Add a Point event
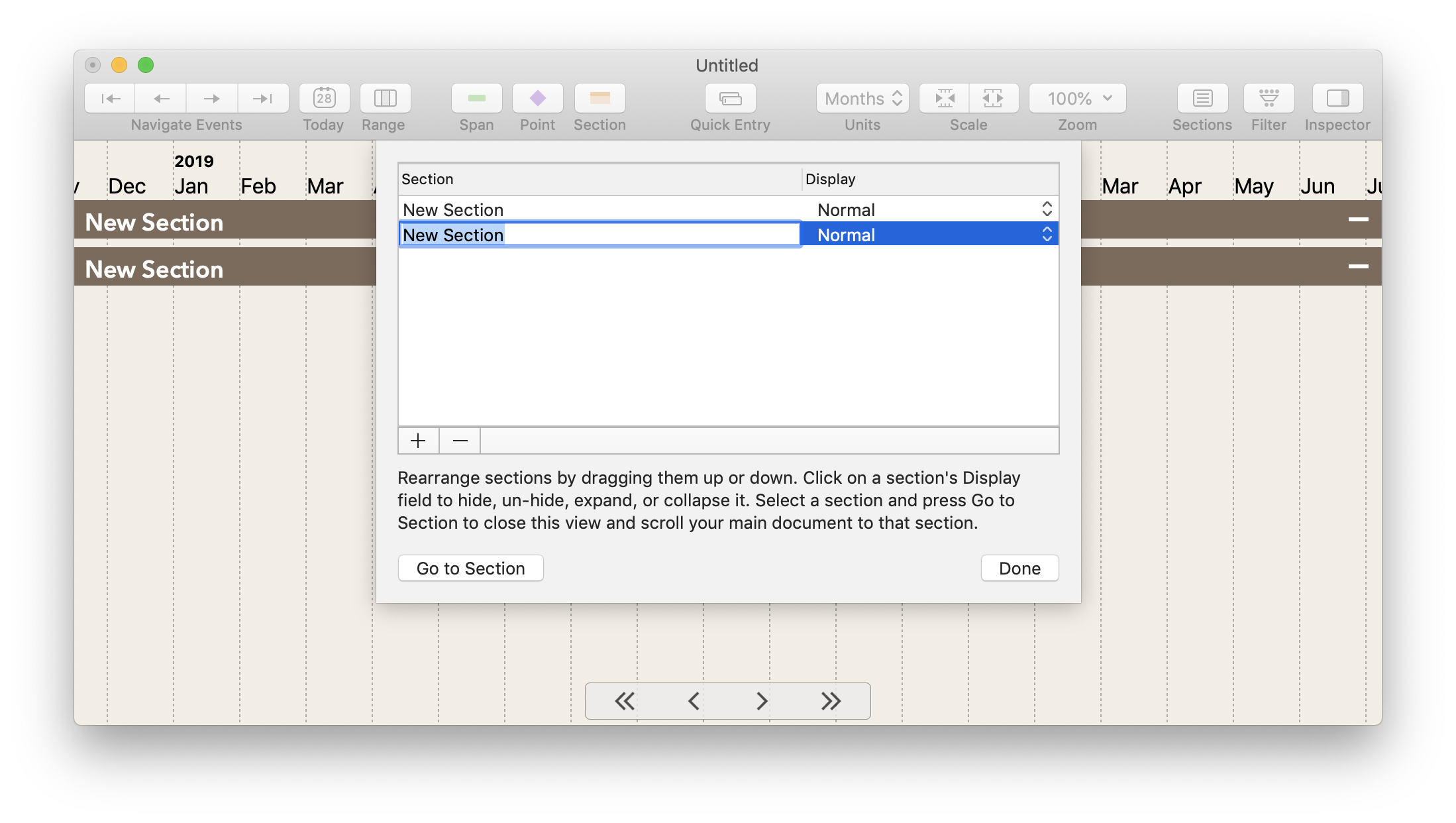Image resolution: width=1456 pixels, height=823 pixels. point(537,98)
